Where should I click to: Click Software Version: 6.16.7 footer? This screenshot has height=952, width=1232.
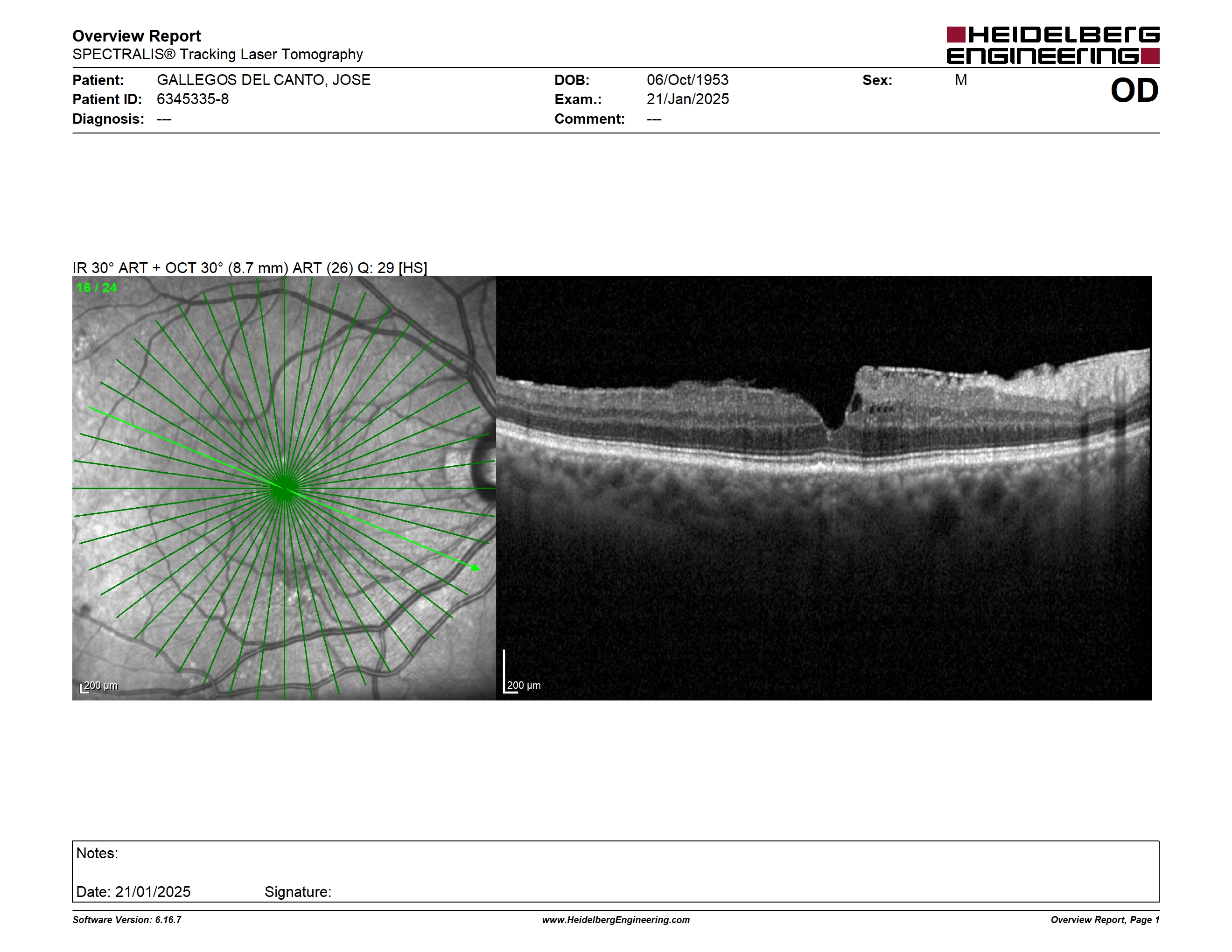pos(127,920)
